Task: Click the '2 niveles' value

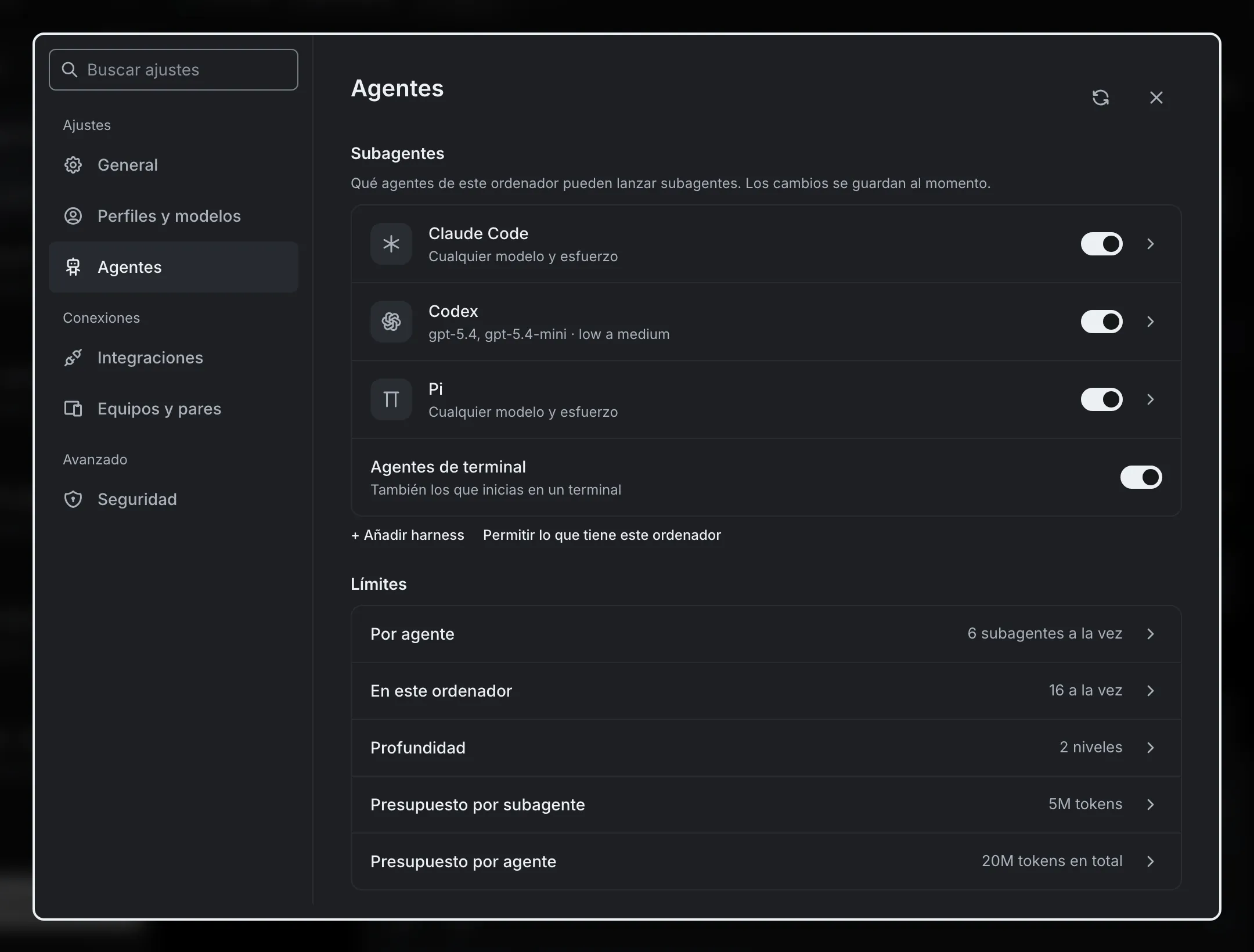Action: pos(1091,747)
